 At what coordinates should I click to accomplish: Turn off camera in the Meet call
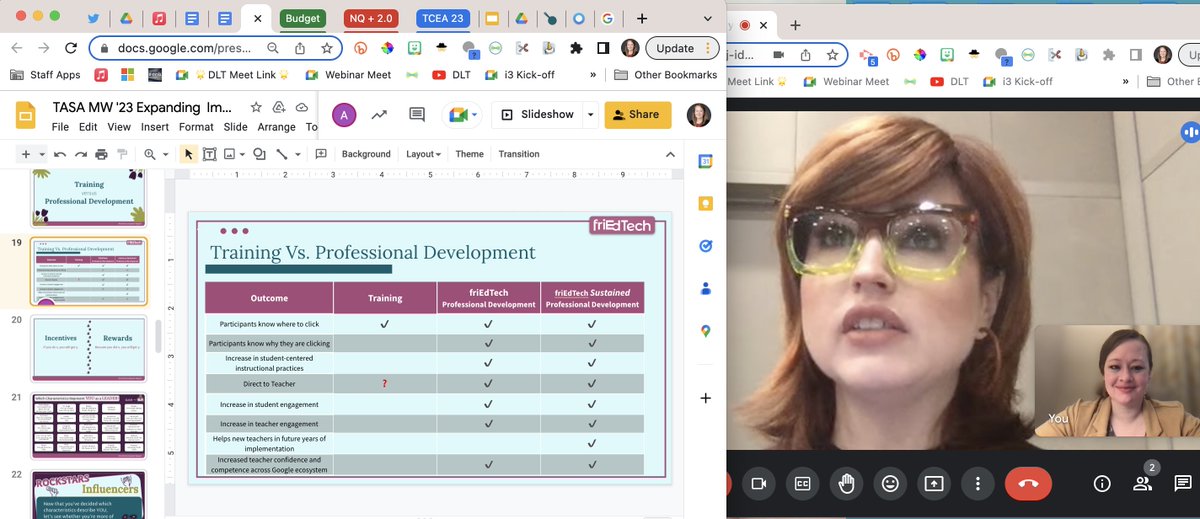pyautogui.click(x=758, y=484)
